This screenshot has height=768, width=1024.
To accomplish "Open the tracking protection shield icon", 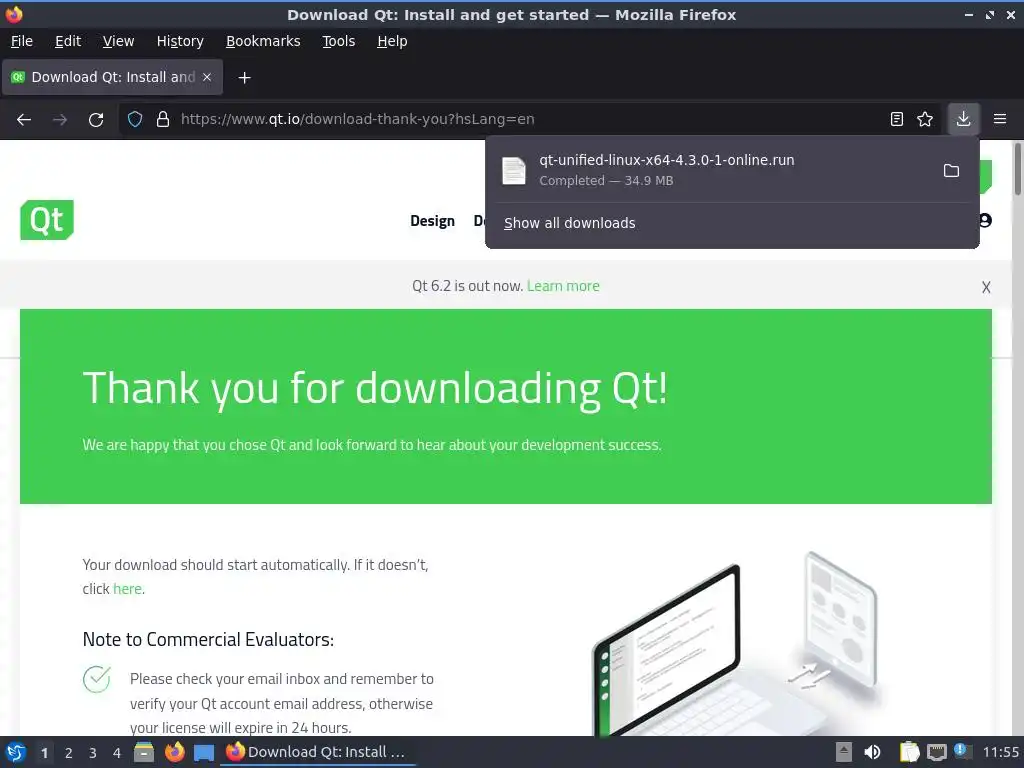I will pos(135,119).
